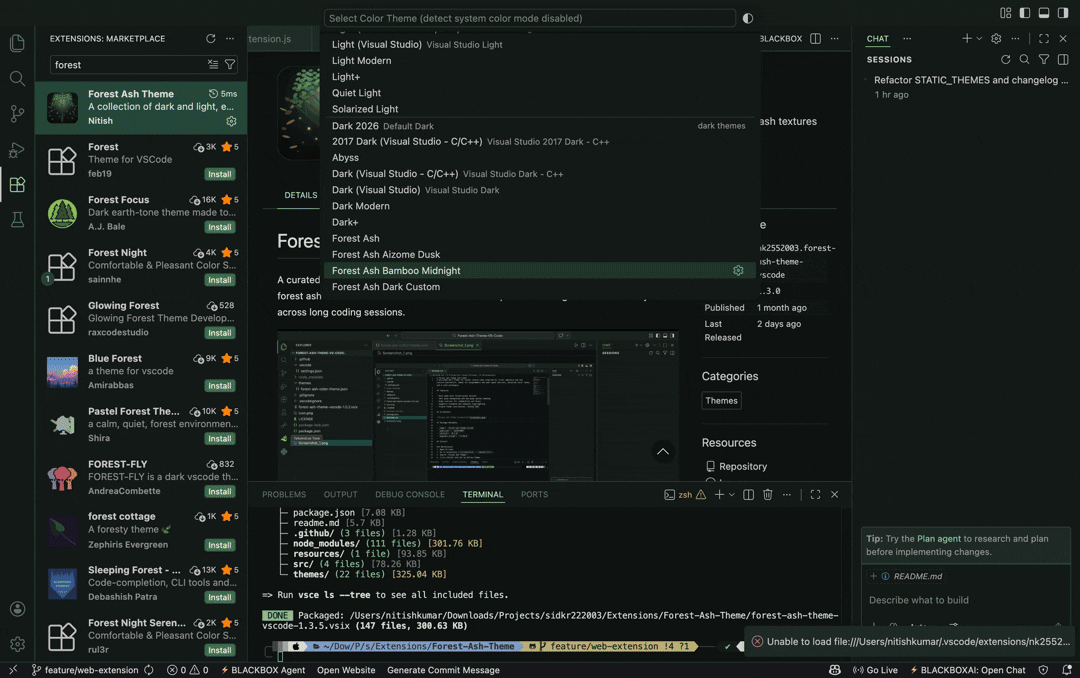Focus the Select Color Theme input
This screenshot has width=1080, height=678.
click(x=529, y=19)
